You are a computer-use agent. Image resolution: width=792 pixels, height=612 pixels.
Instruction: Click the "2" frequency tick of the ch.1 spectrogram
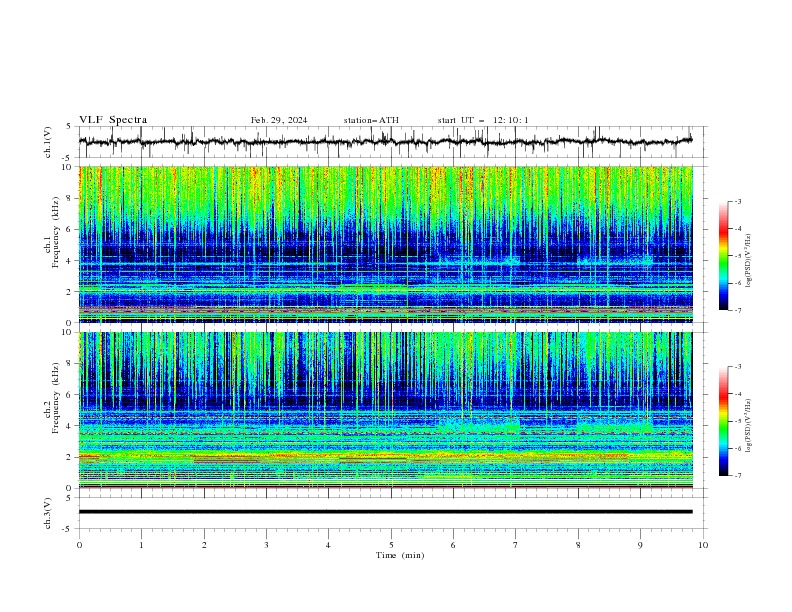coord(70,292)
